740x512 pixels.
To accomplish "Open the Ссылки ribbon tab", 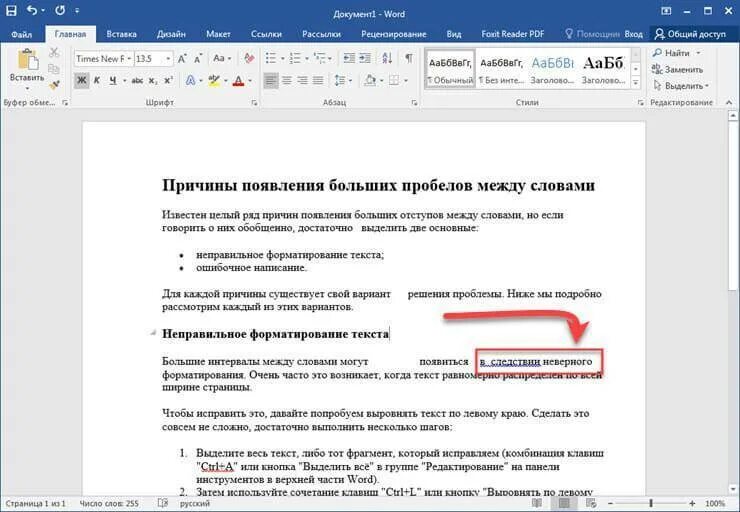I will (x=266, y=34).
